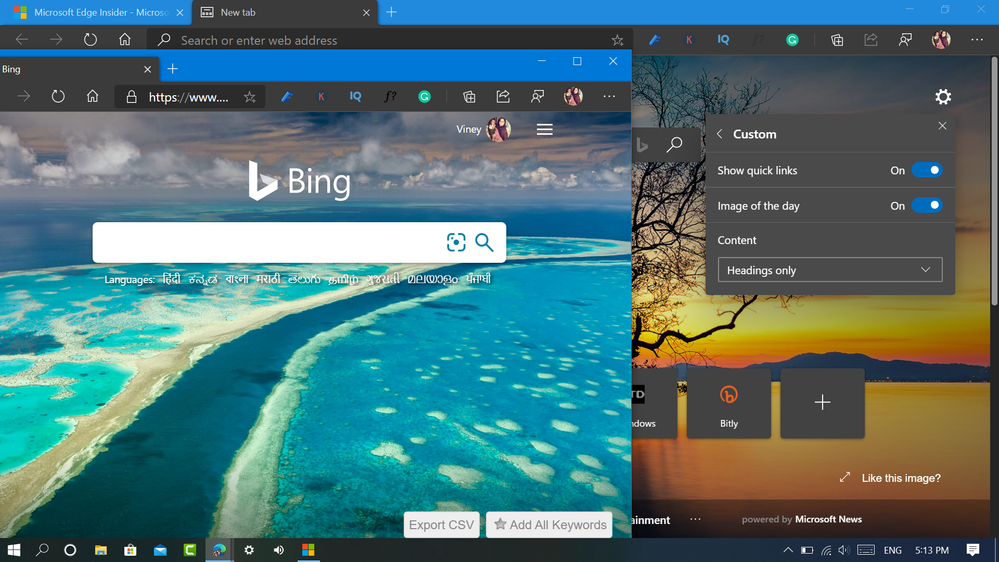
Task: Click Add All Keywords button
Action: point(549,525)
